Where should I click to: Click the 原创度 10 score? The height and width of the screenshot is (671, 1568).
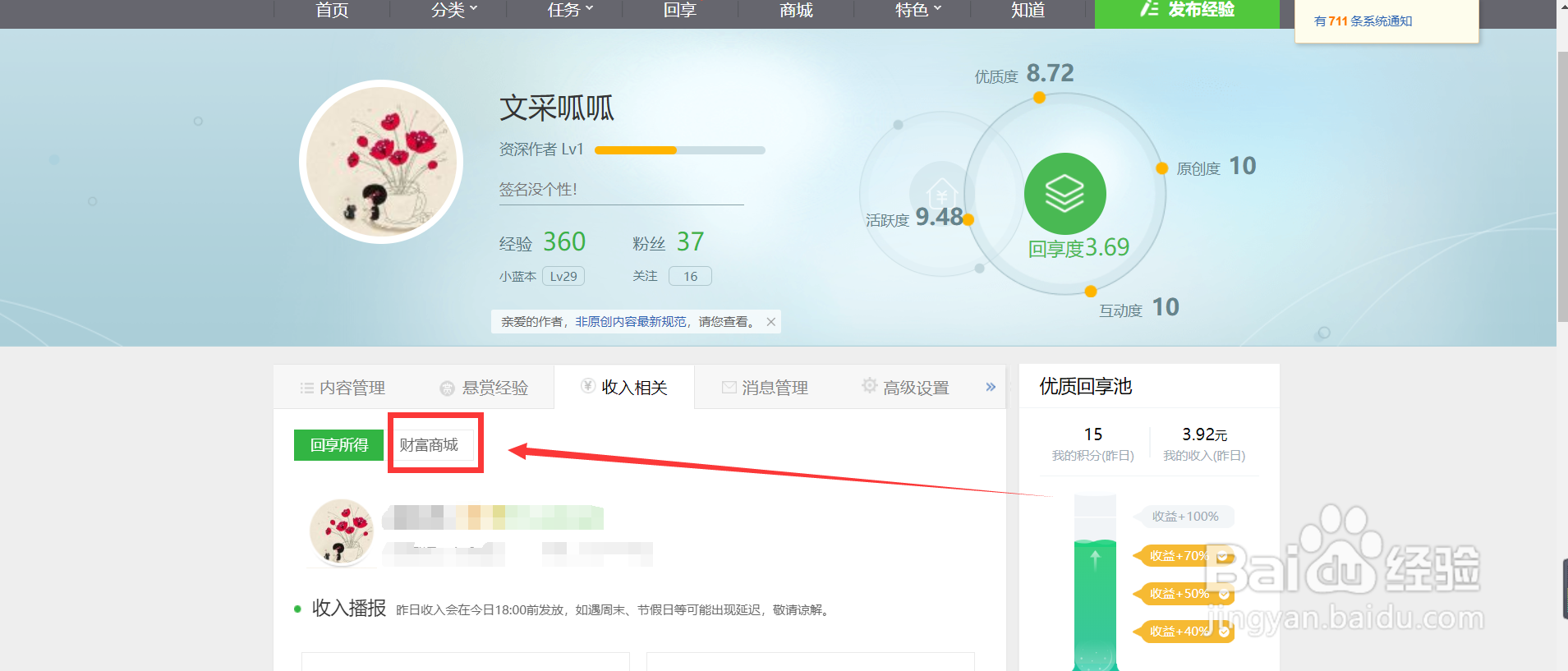(1242, 166)
